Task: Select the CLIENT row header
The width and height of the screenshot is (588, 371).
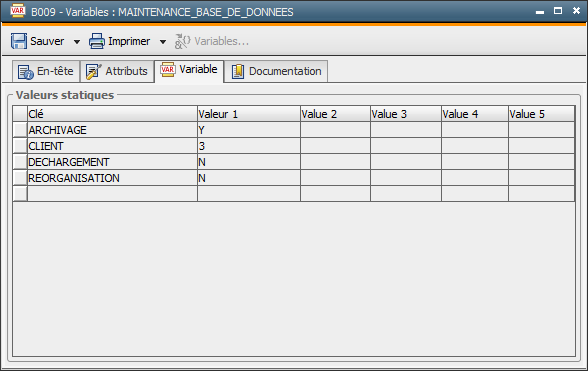Action: 20,146
